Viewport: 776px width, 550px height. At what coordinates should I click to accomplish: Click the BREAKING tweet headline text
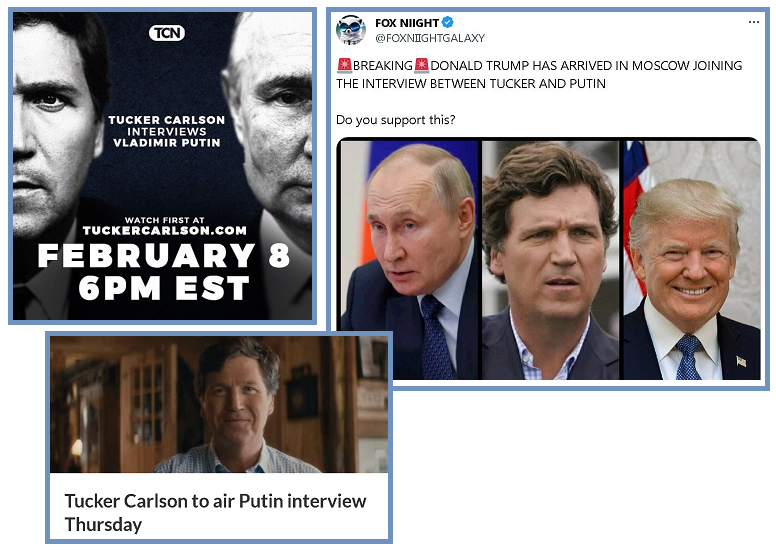click(x=539, y=74)
